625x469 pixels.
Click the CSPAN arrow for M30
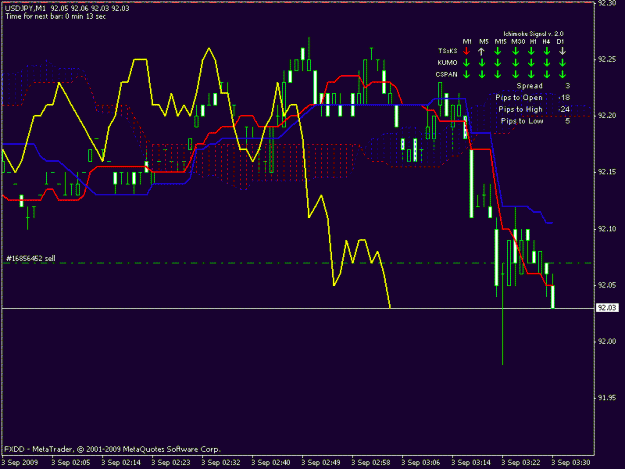[516, 74]
